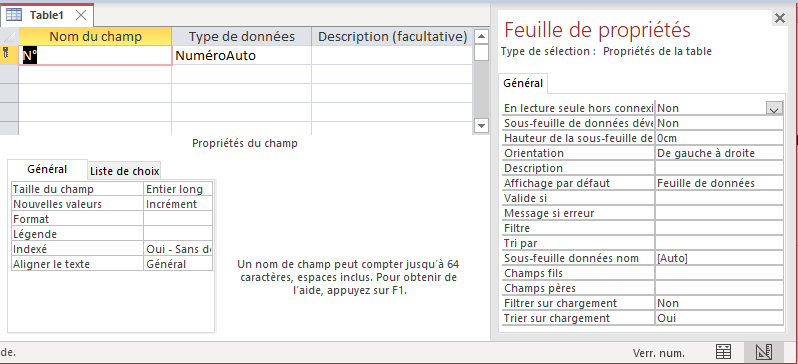Click the Table1 table icon on the tab
Screen dimensions: 798x364
click(14, 15)
